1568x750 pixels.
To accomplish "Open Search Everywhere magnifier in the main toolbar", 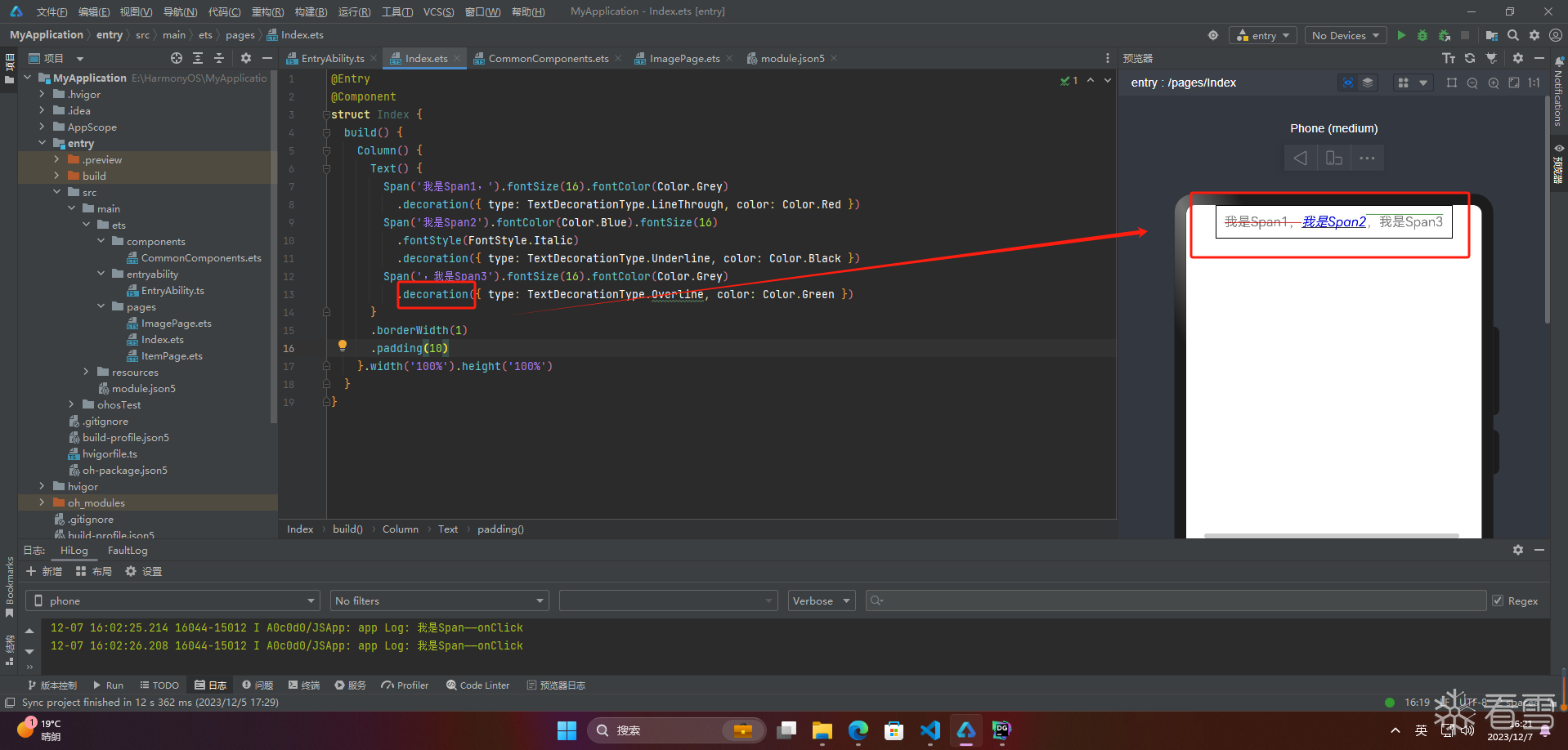I will (x=1513, y=35).
